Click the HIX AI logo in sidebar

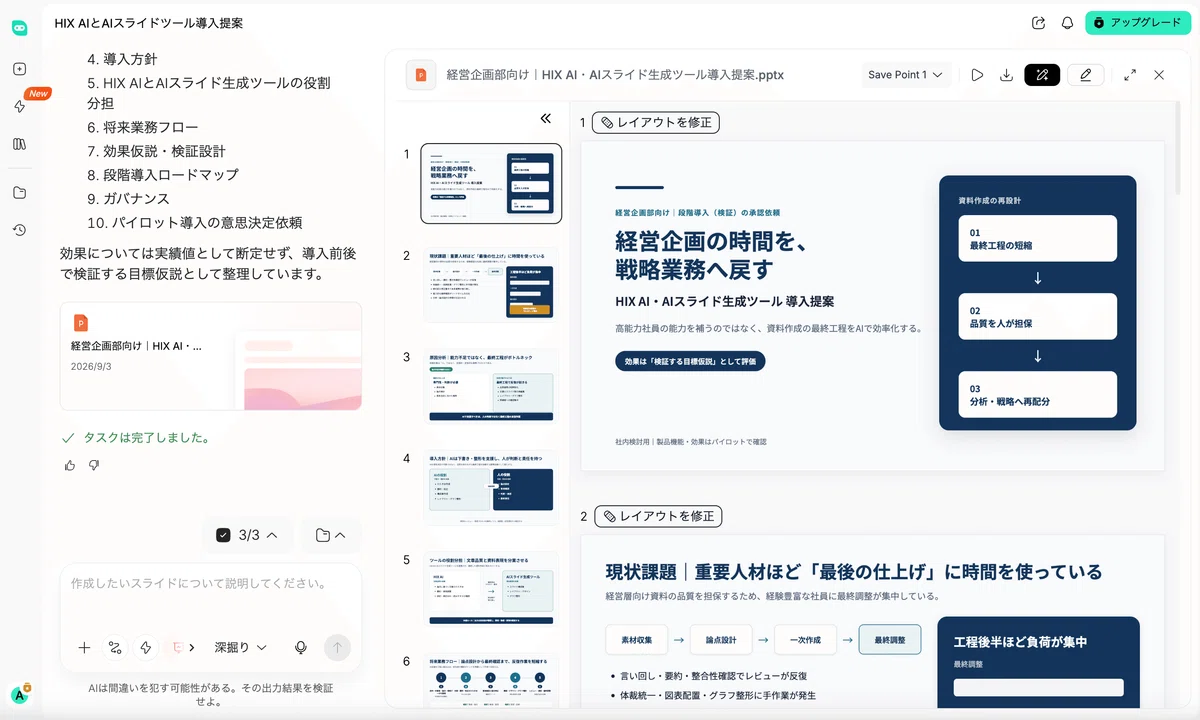[x=19, y=28]
